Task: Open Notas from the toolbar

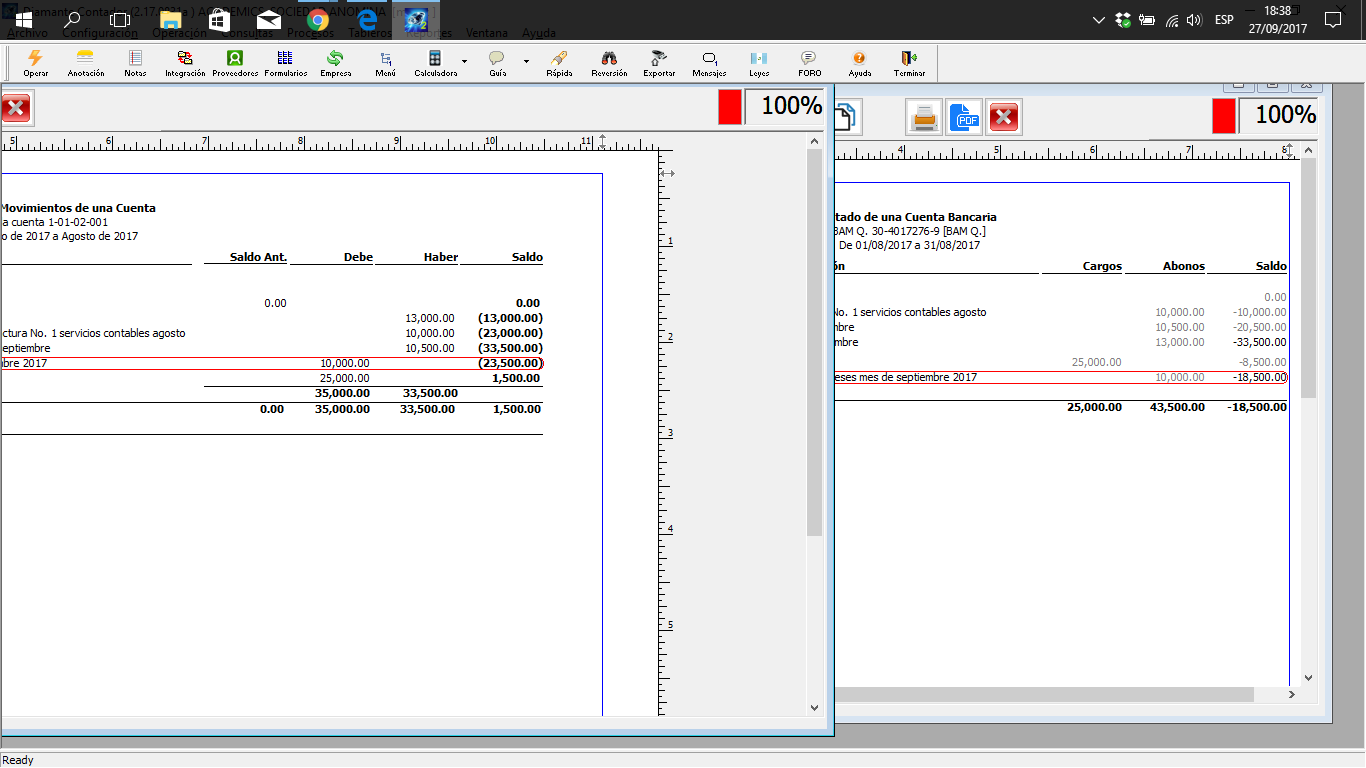Action: click(x=135, y=63)
